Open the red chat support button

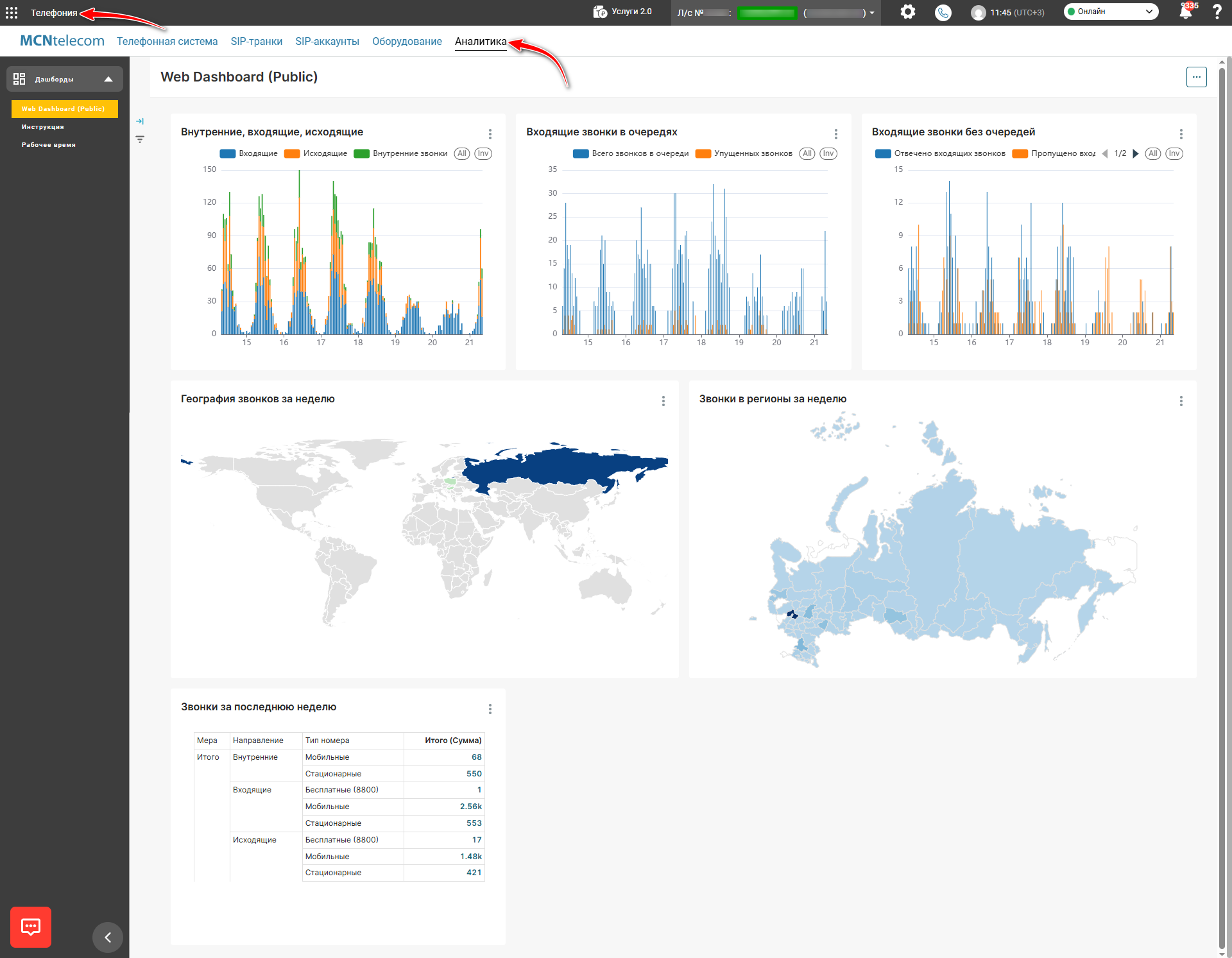click(x=31, y=927)
